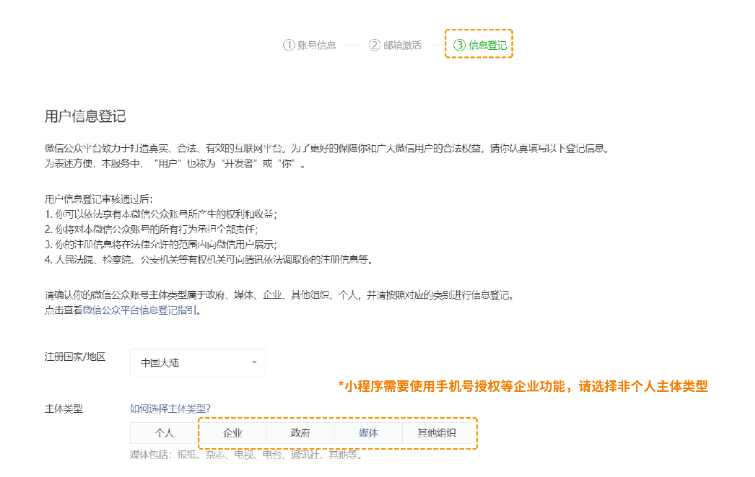This screenshot has width=755, height=477.
Task: Pick the 政府 subject type
Action: 300,433
